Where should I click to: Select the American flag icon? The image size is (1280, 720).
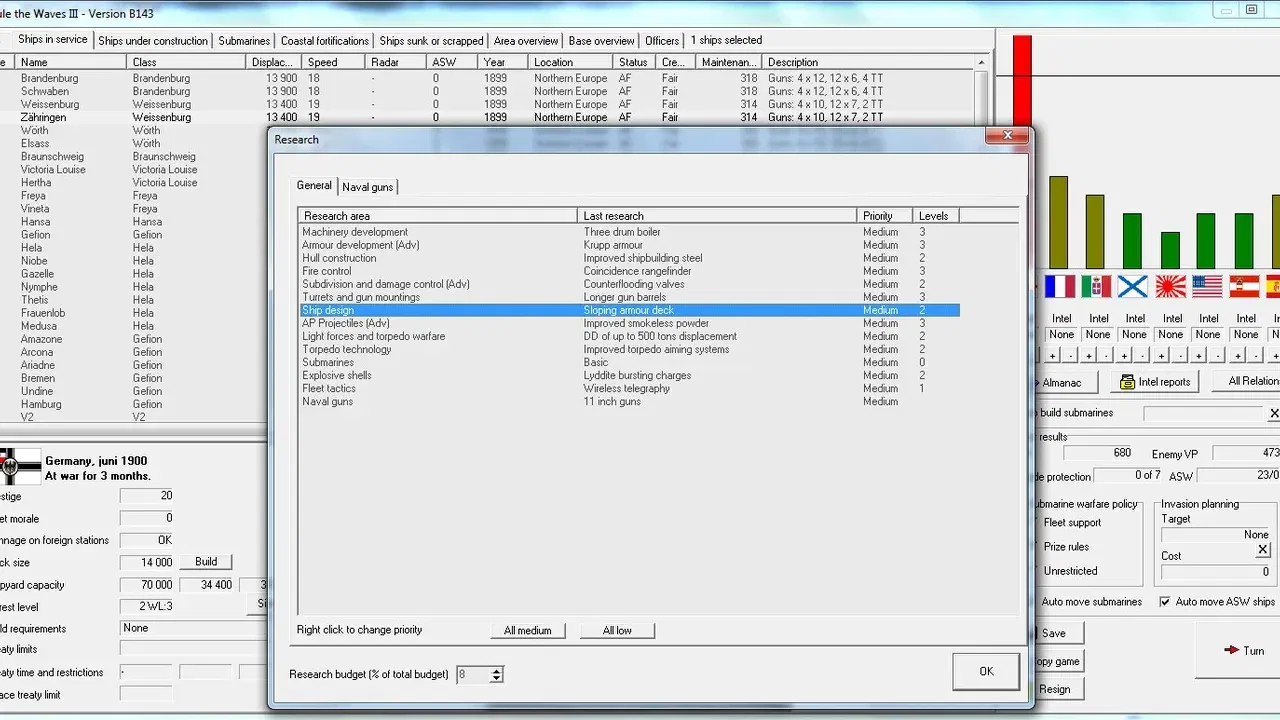1207,287
